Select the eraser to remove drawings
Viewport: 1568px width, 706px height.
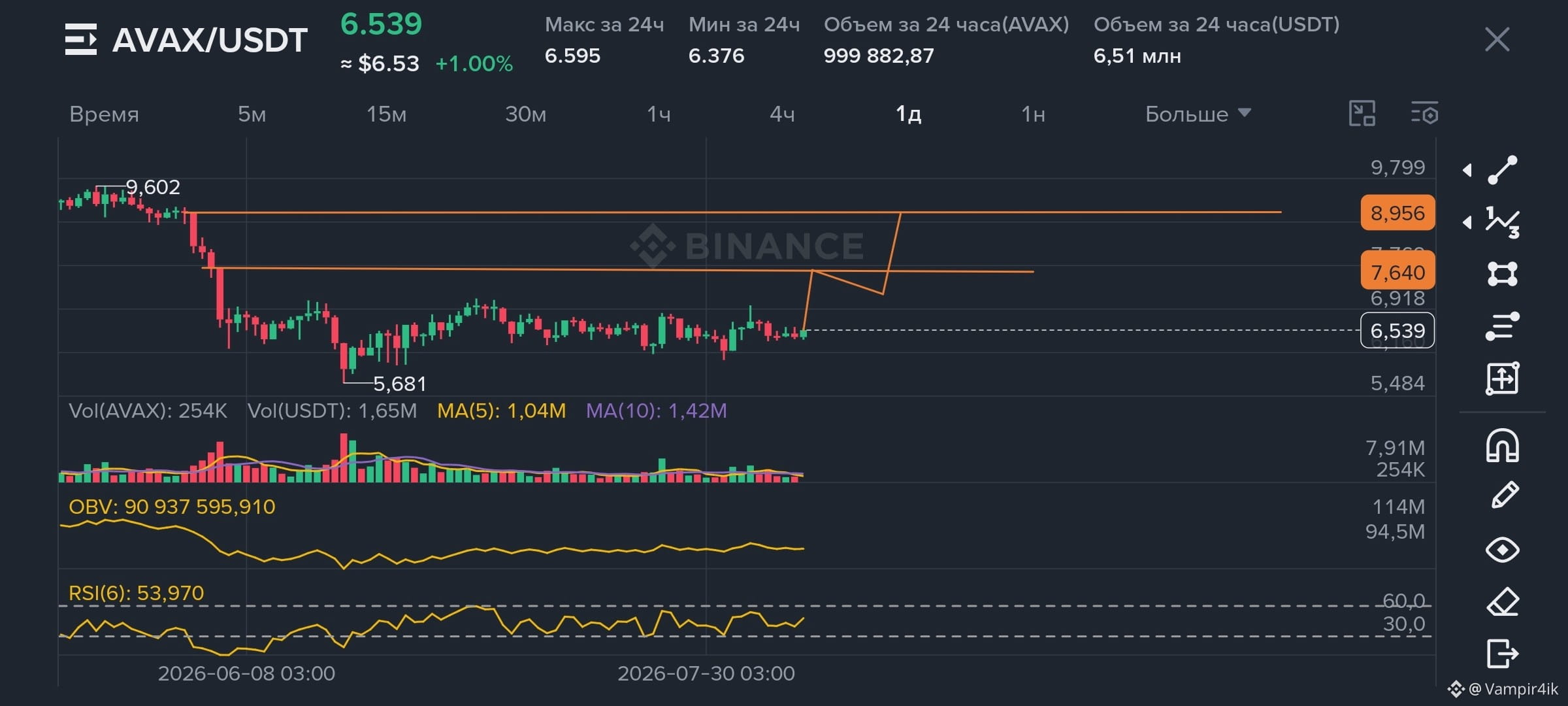tap(1503, 601)
